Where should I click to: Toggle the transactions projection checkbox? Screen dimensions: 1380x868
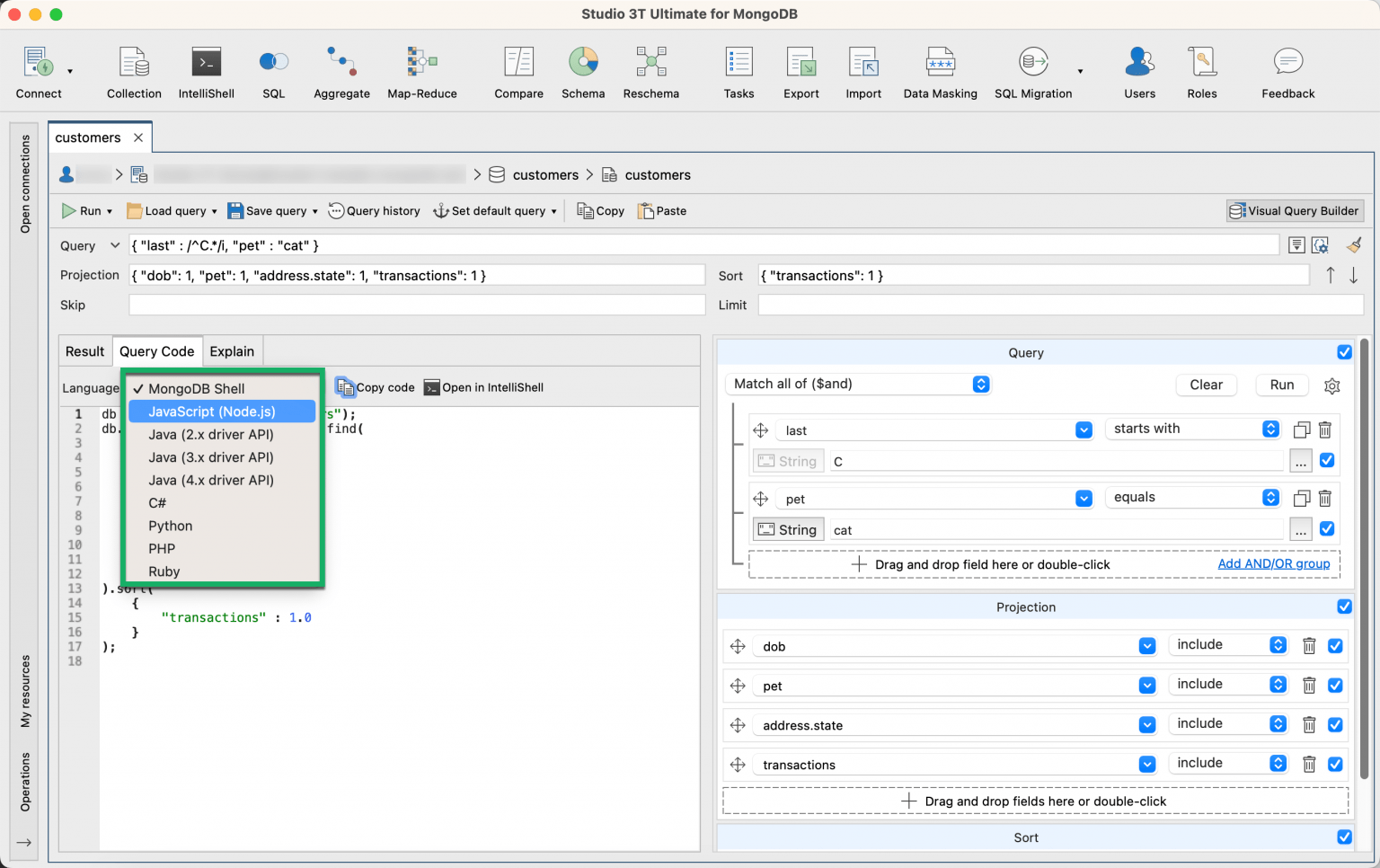[x=1335, y=765]
